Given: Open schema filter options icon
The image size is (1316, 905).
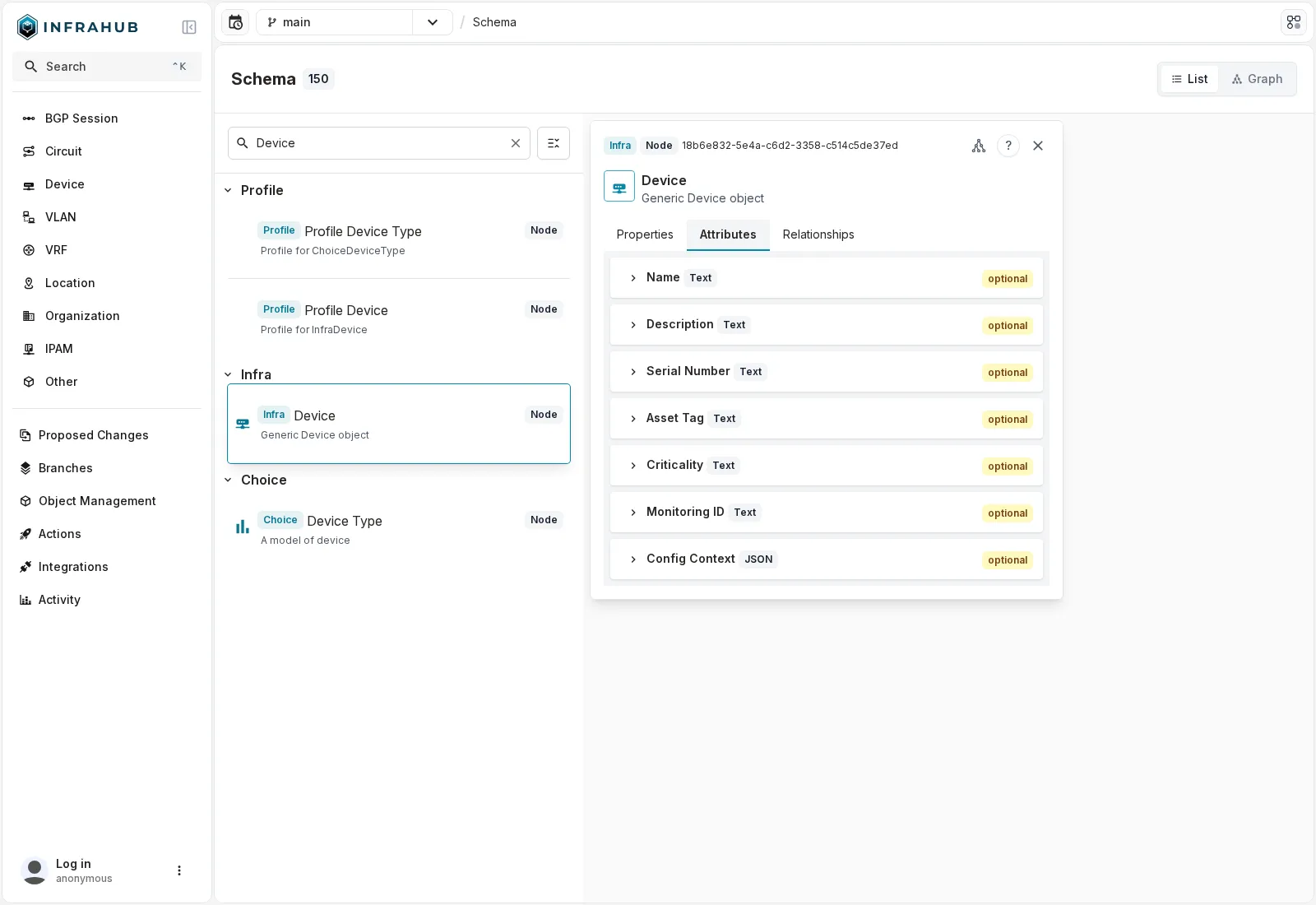Looking at the screenshot, I should pyautogui.click(x=554, y=143).
